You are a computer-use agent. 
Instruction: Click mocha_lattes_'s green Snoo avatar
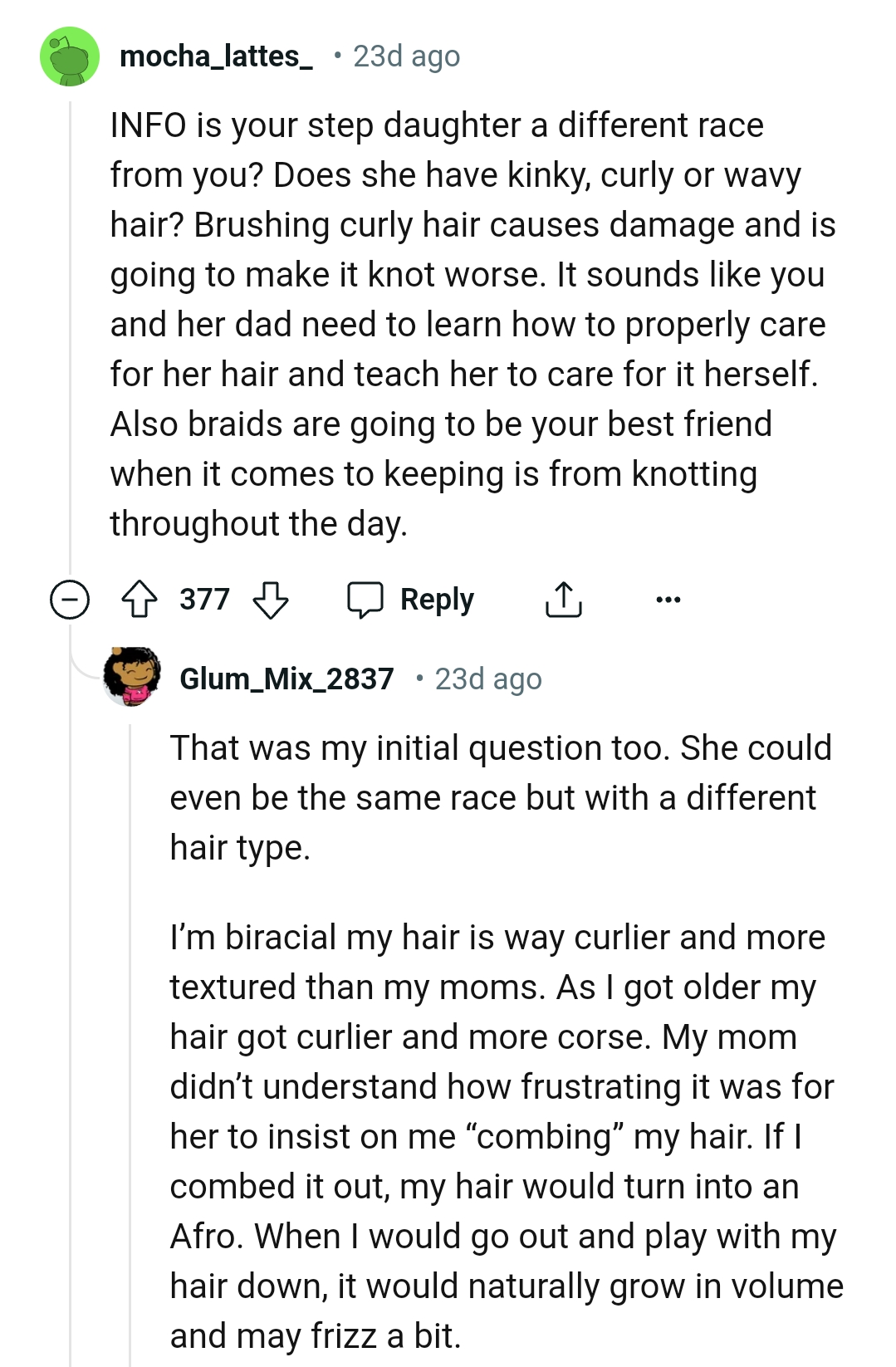click(69, 56)
